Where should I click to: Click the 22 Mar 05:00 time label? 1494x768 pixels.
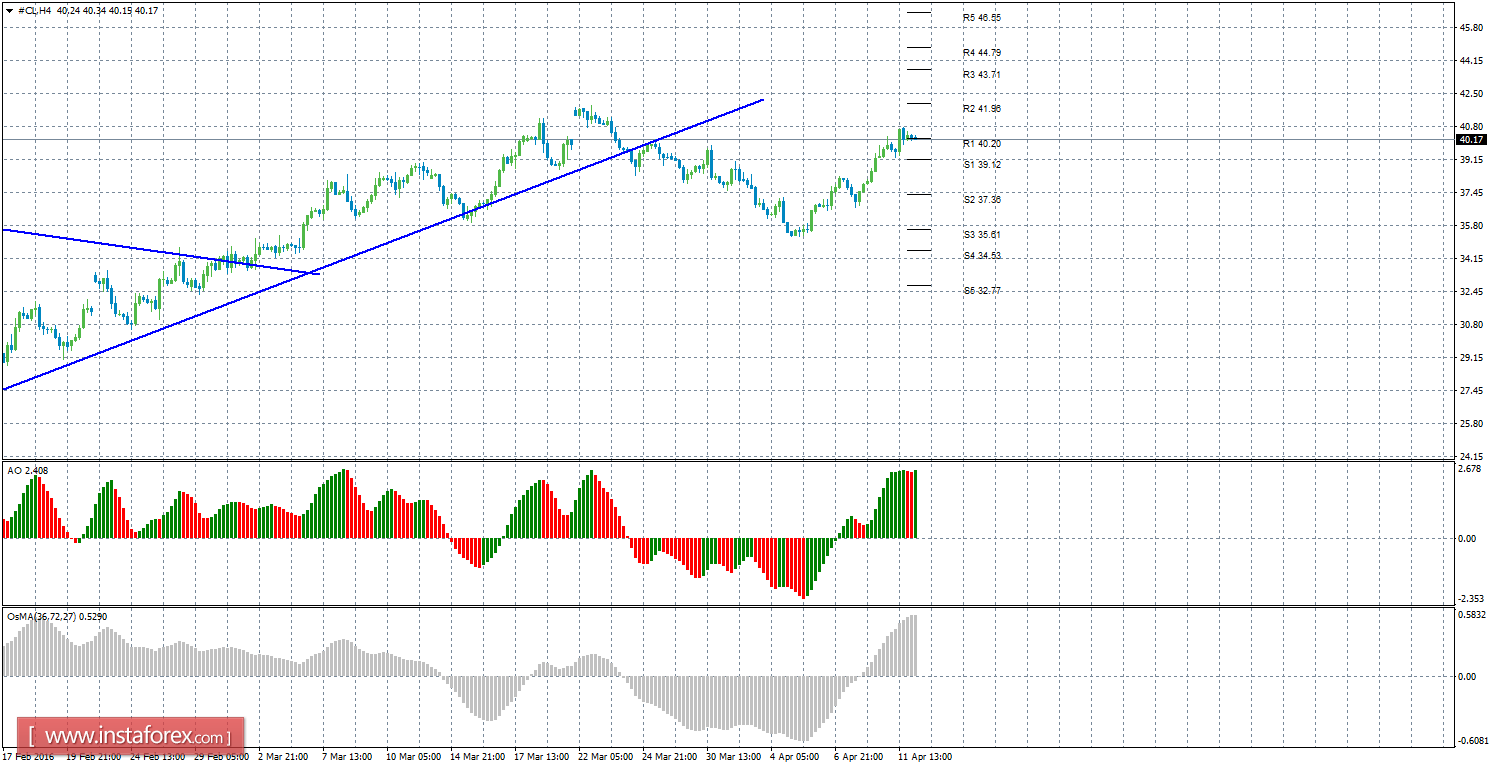[606, 757]
